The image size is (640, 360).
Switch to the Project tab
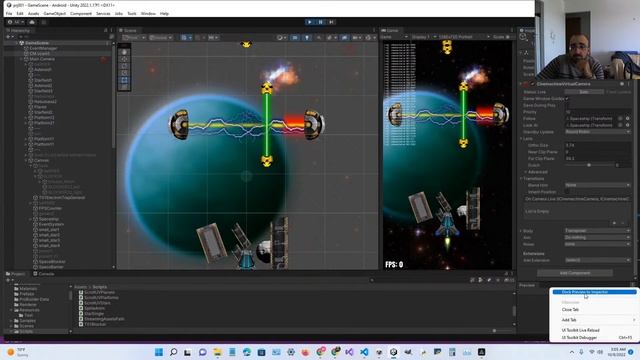click(16, 274)
